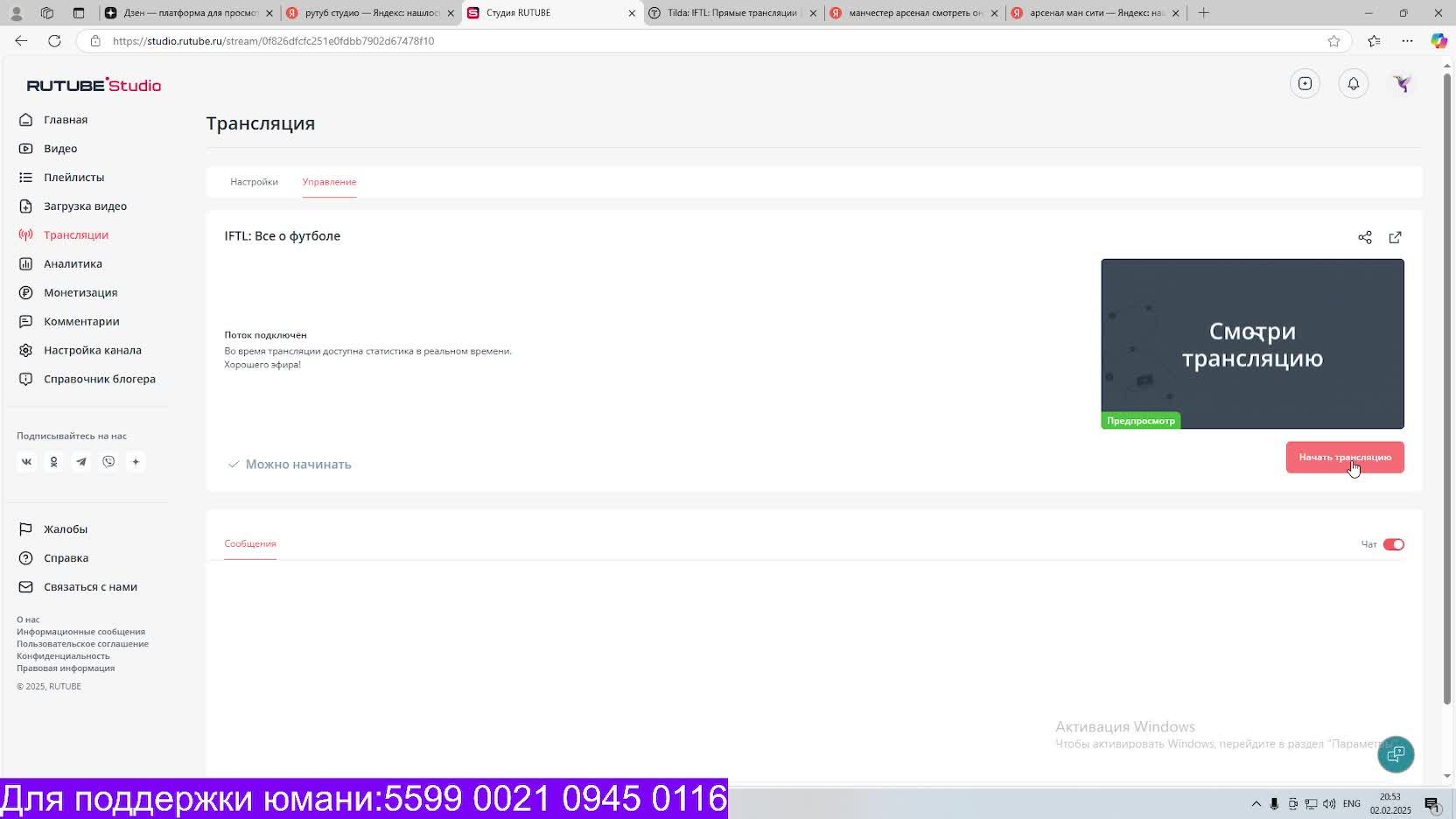The image size is (1456, 819).
Task: Open browser favorites list icon
Action: click(x=1374, y=41)
